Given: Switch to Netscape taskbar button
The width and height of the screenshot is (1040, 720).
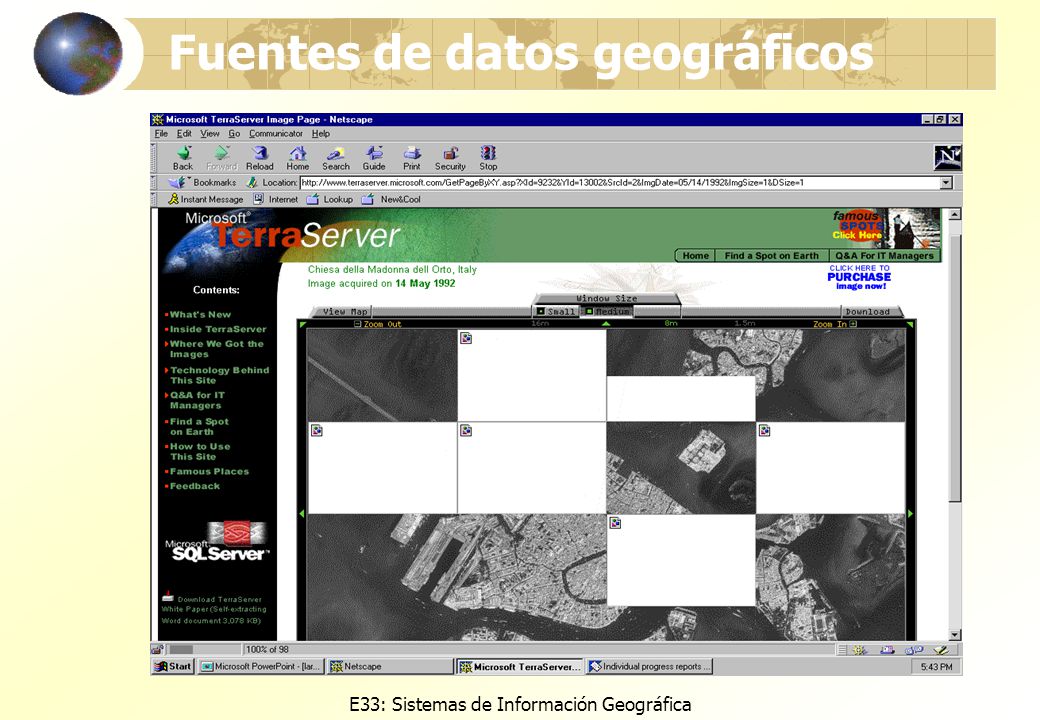Looking at the screenshot, I should pos(389,666).
